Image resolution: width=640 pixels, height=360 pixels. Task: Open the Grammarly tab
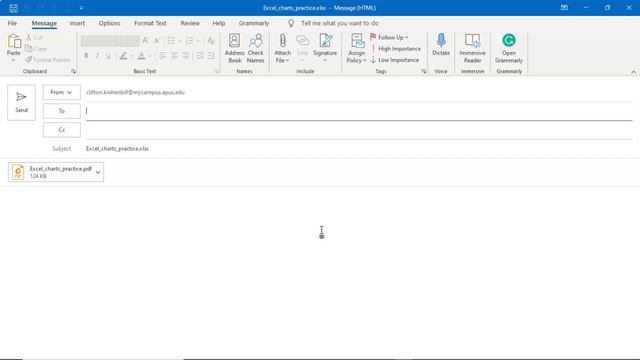(x=254, y=23)
